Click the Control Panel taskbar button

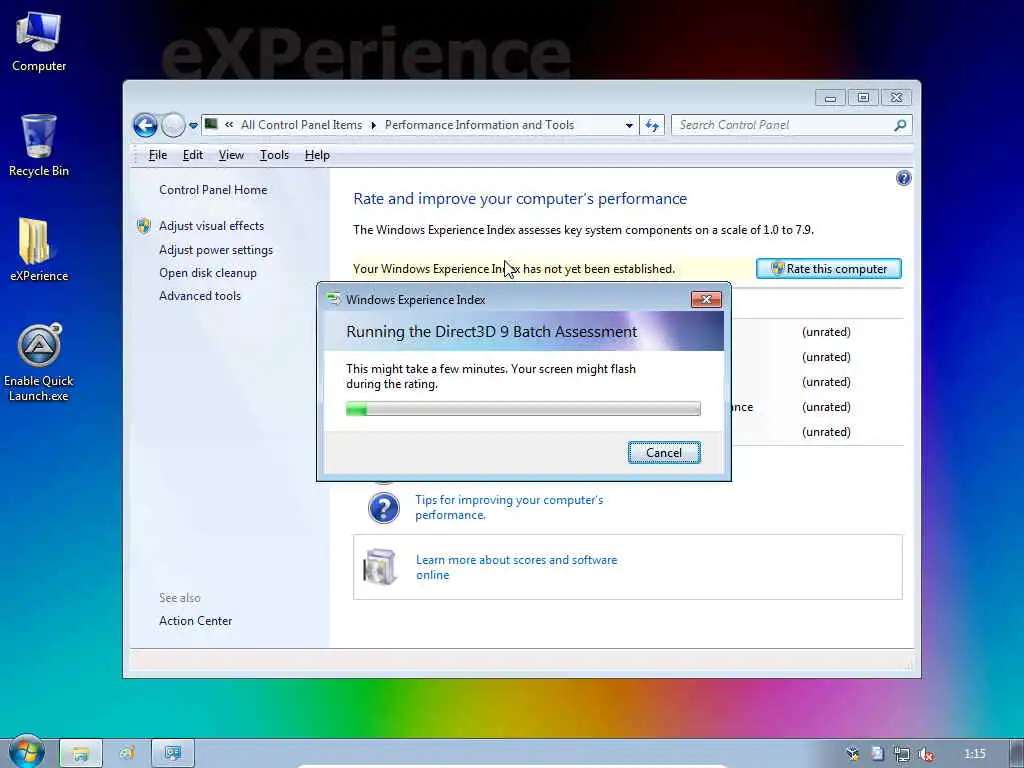coord(173,753)
